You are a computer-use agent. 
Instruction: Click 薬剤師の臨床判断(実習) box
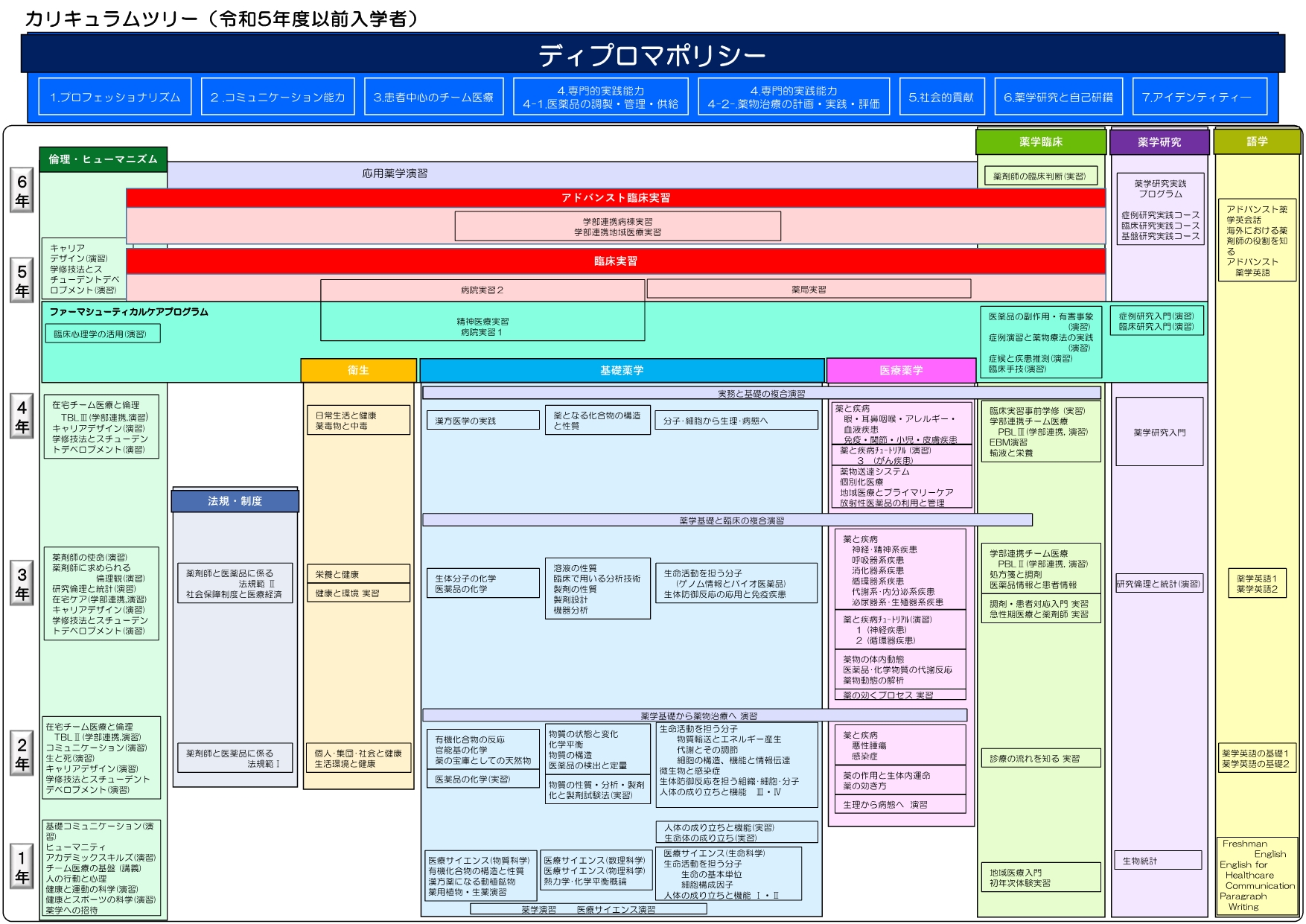click(x=1040, y=176)
